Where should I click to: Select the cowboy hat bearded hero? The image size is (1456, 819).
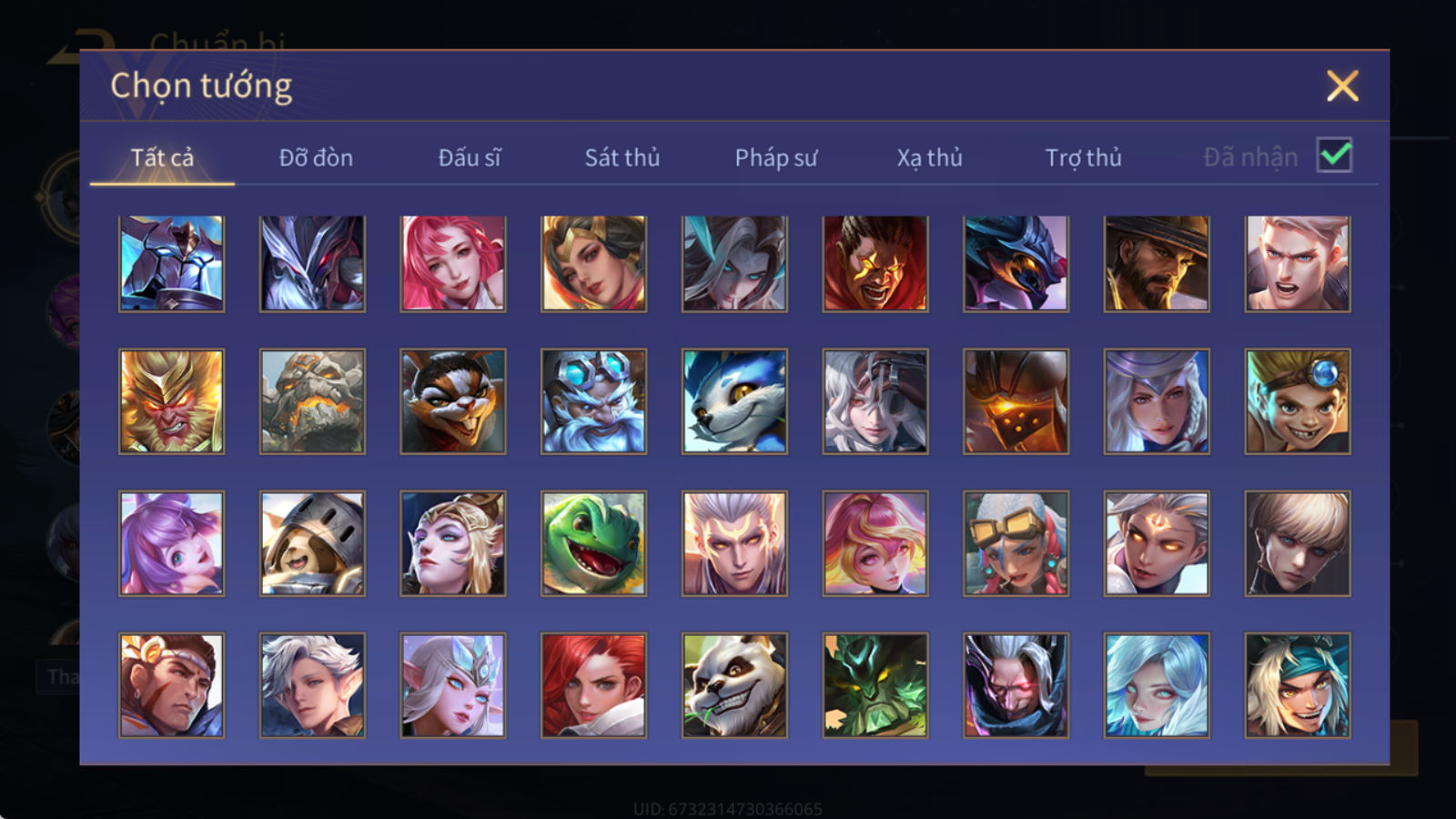click(x=1157, y=264)
